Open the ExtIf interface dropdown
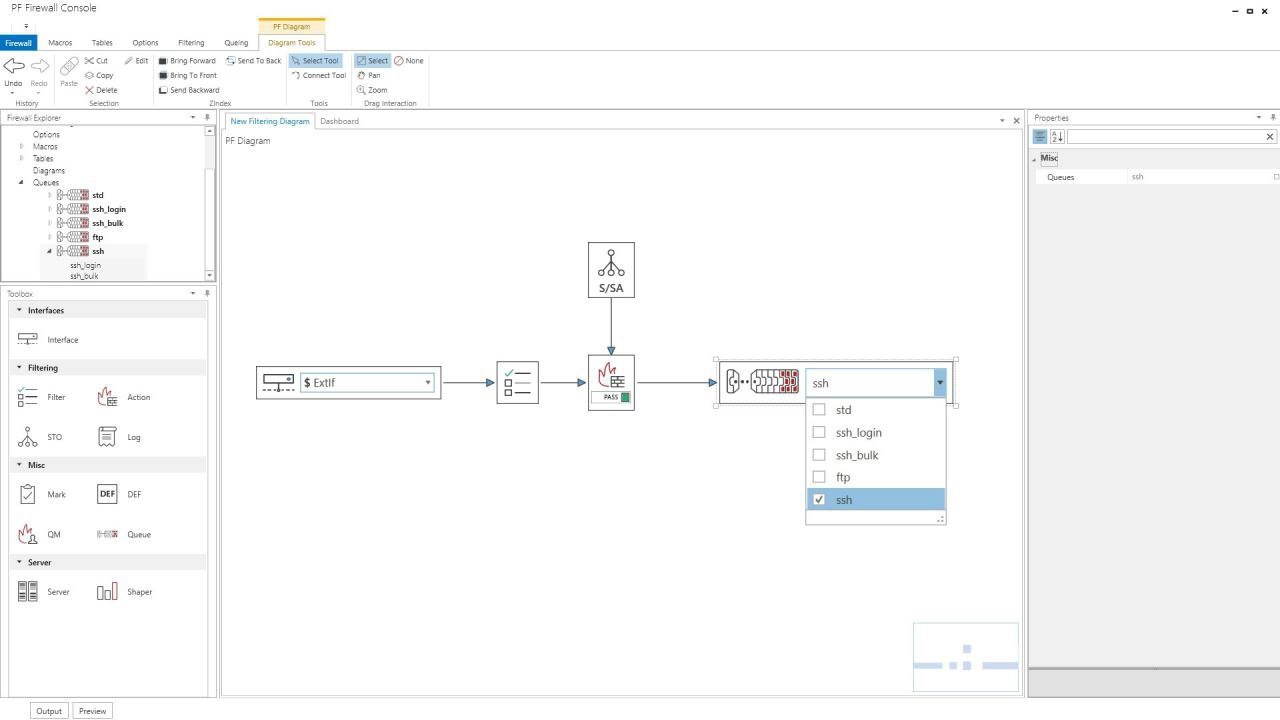Image resolution: width=1280 pixels, height=720 pixels. (428, 383)
